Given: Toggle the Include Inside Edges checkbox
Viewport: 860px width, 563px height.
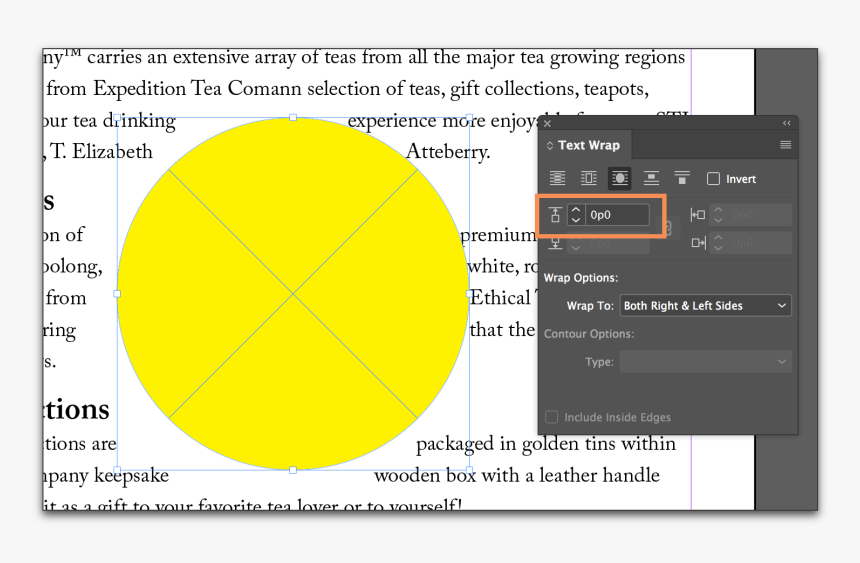Looking at the screenshot, I should [x=552, y=417].
